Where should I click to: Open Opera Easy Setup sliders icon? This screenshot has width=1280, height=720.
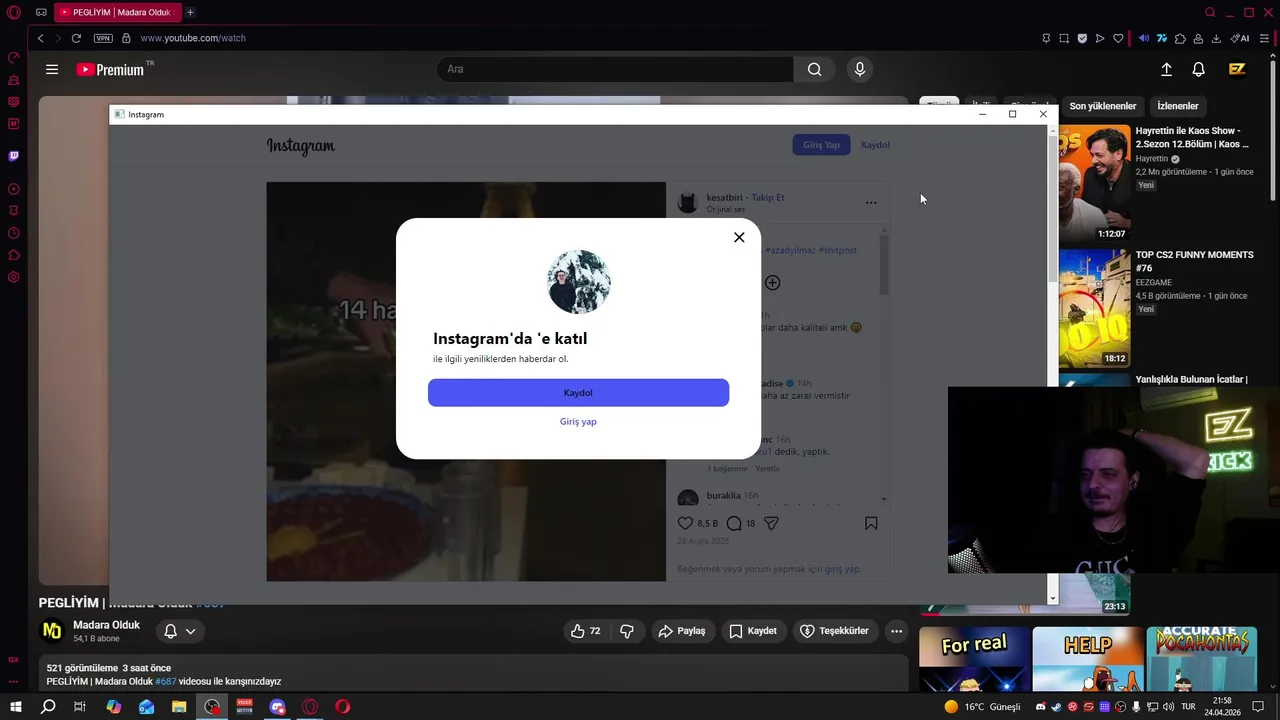click(1264, 38)
